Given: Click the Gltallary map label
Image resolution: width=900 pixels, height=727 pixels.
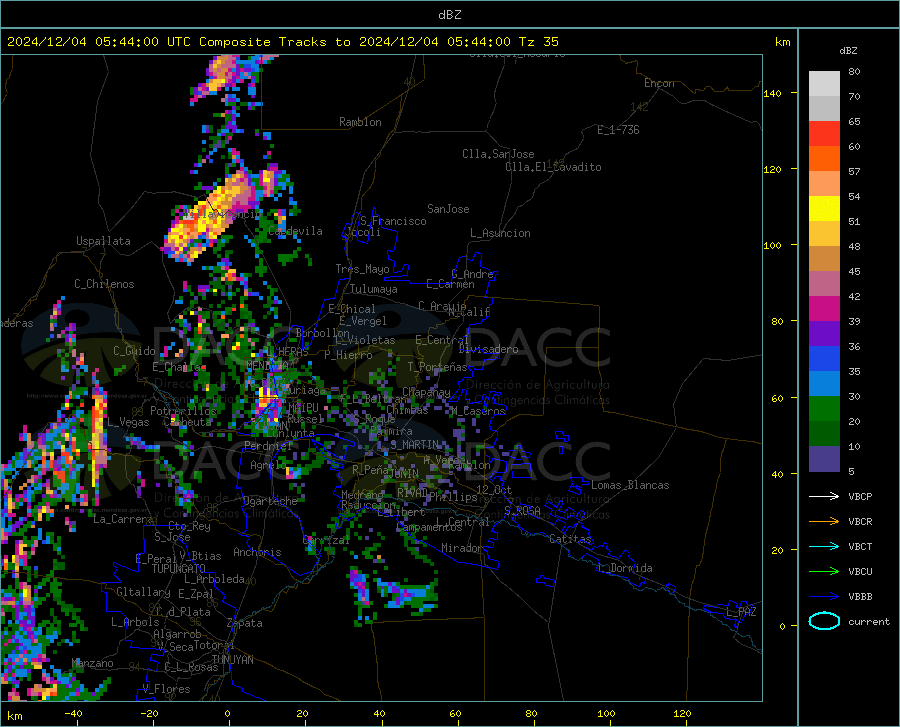Looking at the screenshot, I should pos(143,592).
